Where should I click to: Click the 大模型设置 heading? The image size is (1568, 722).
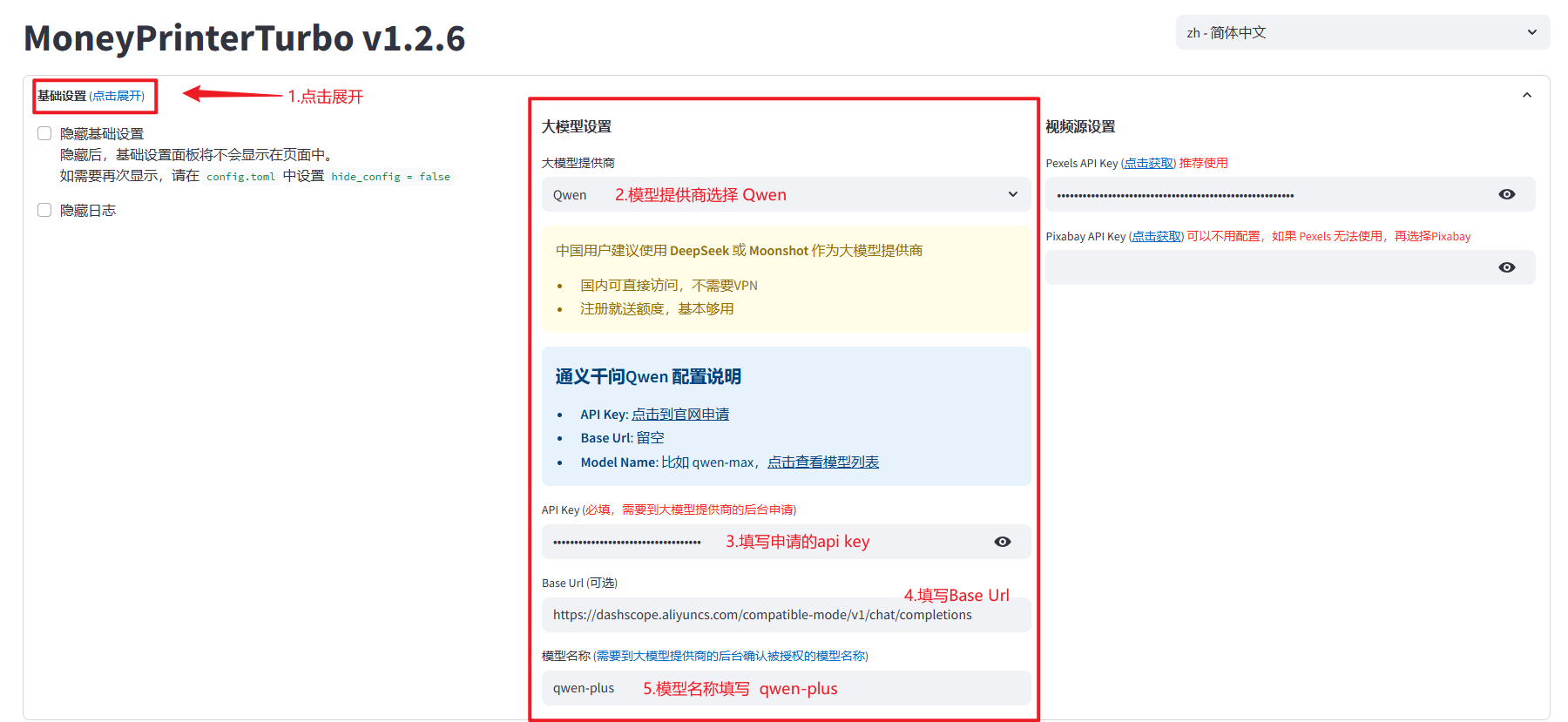[x=577, y=126]
